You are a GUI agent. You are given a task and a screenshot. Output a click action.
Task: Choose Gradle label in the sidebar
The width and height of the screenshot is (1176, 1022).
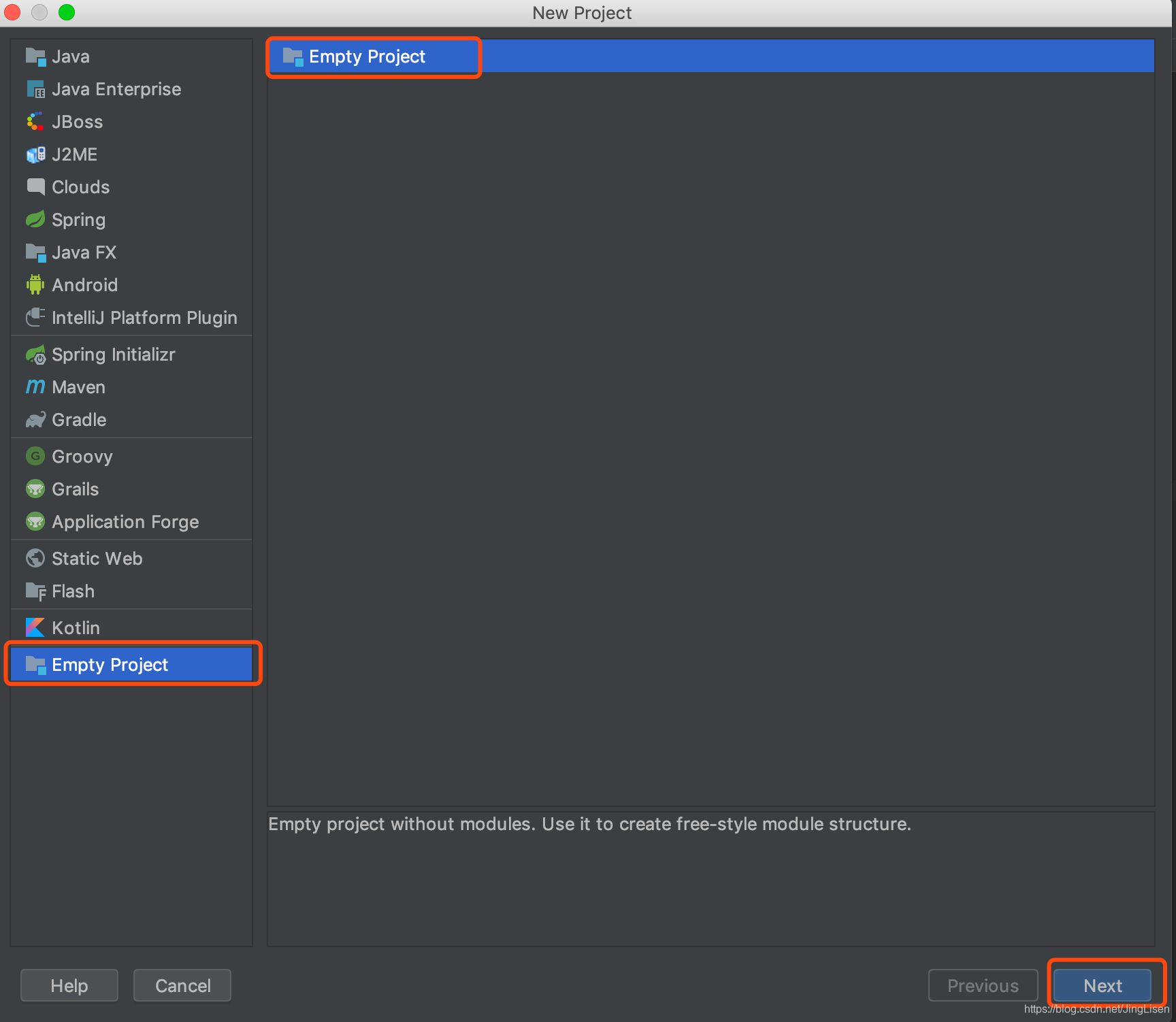[x=80, y=420]
